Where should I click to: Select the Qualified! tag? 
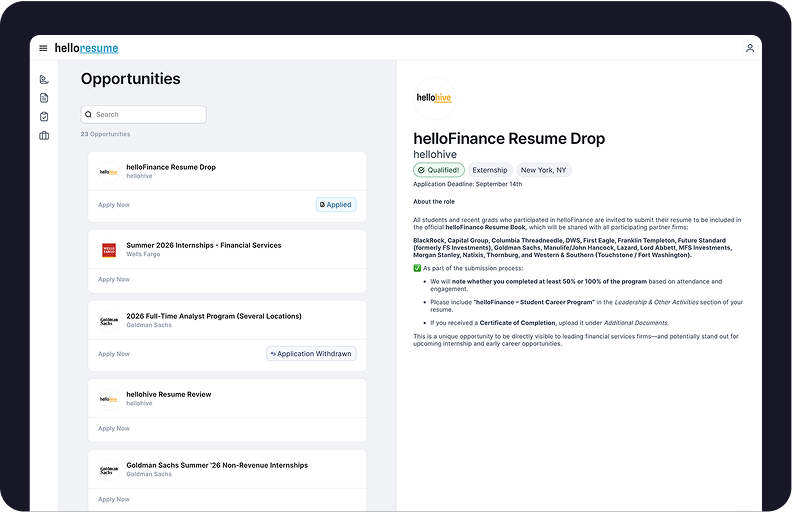439,170
